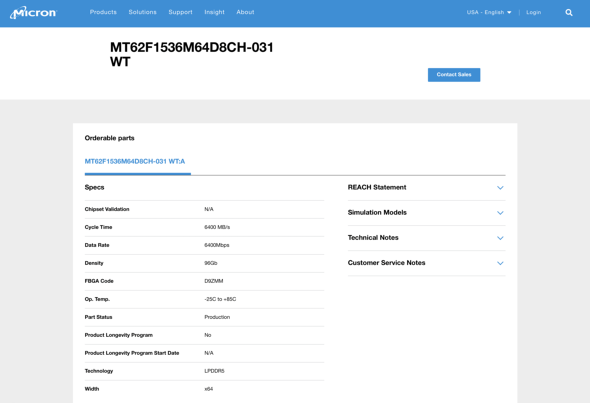Click the Technical Notes heading
Screen dimensions: 590x403
[x=373, y=238]
